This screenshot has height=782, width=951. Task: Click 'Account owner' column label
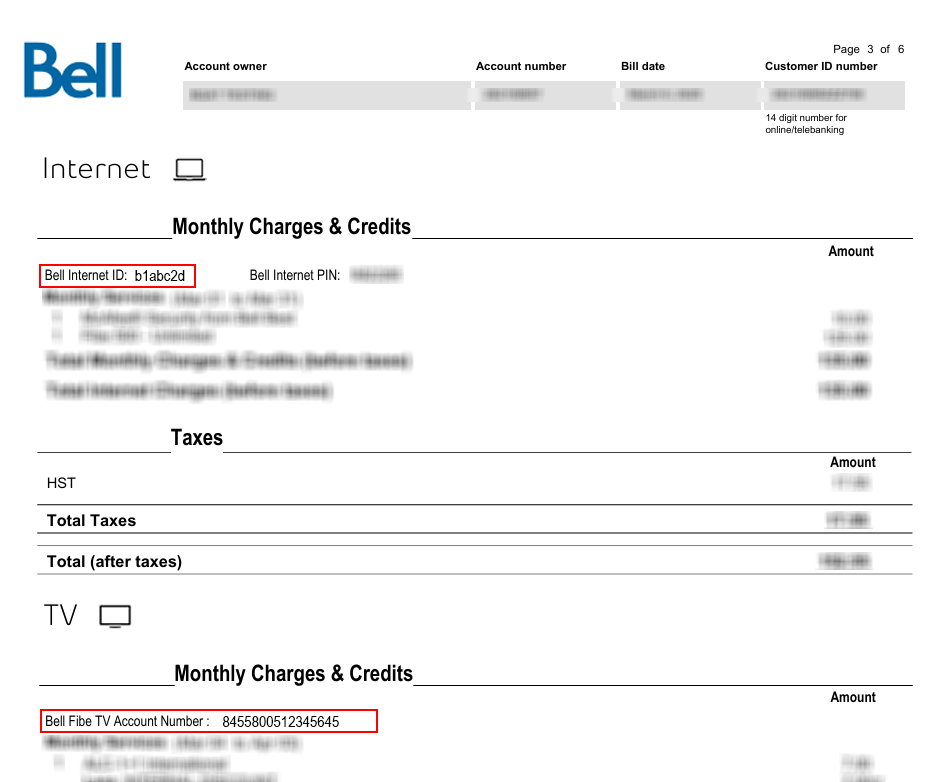226,66
